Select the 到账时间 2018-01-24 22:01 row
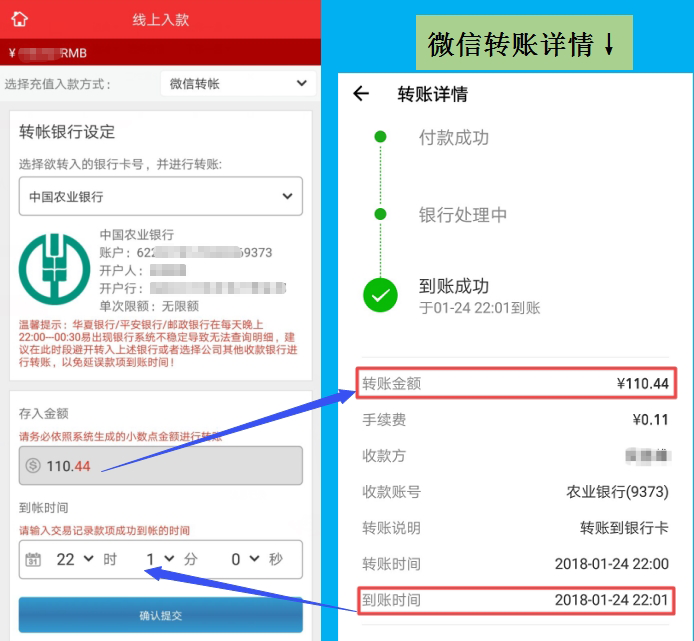Viewport: 694px width, 641px height. [x=515, y=600]
